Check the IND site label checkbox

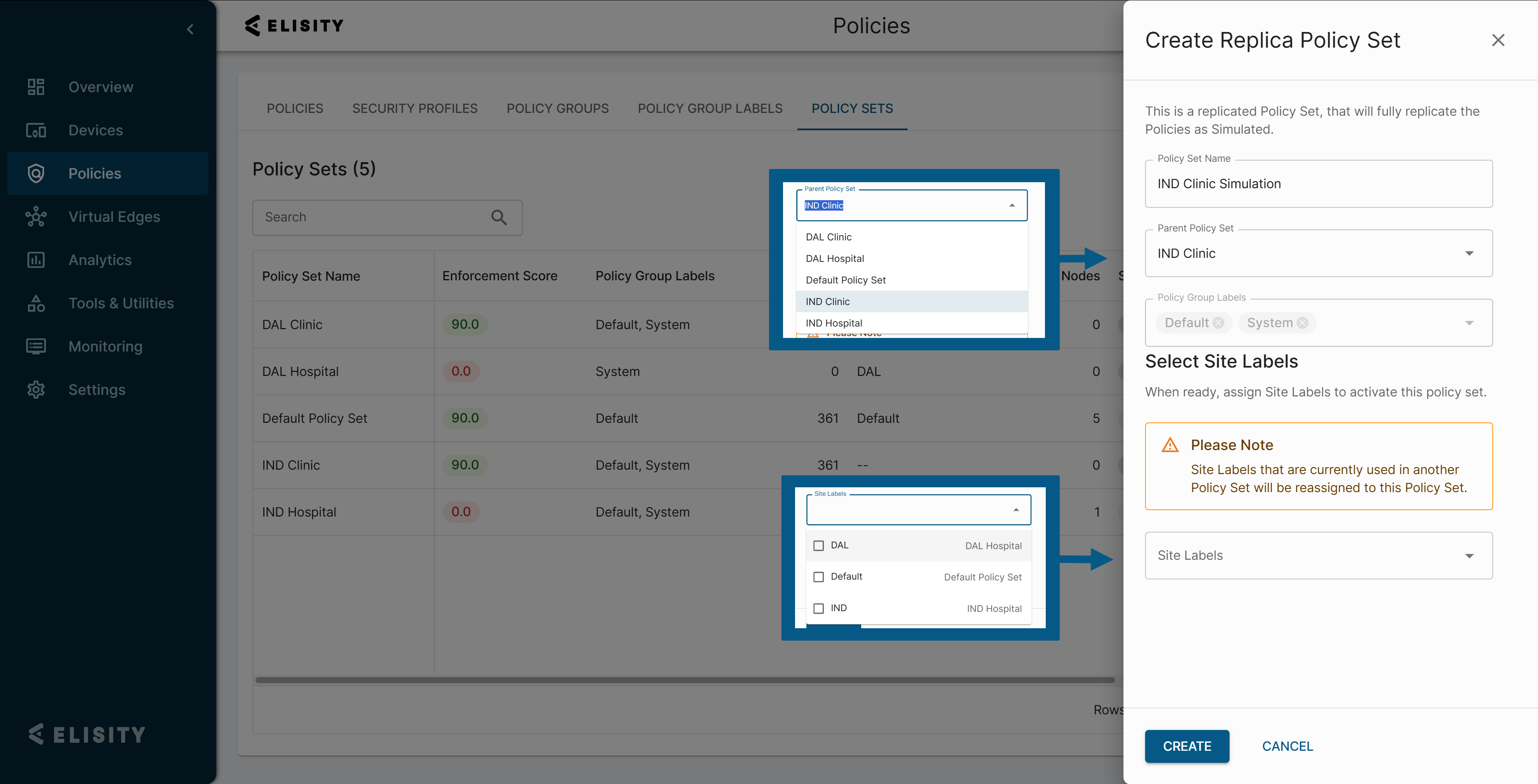819,609
